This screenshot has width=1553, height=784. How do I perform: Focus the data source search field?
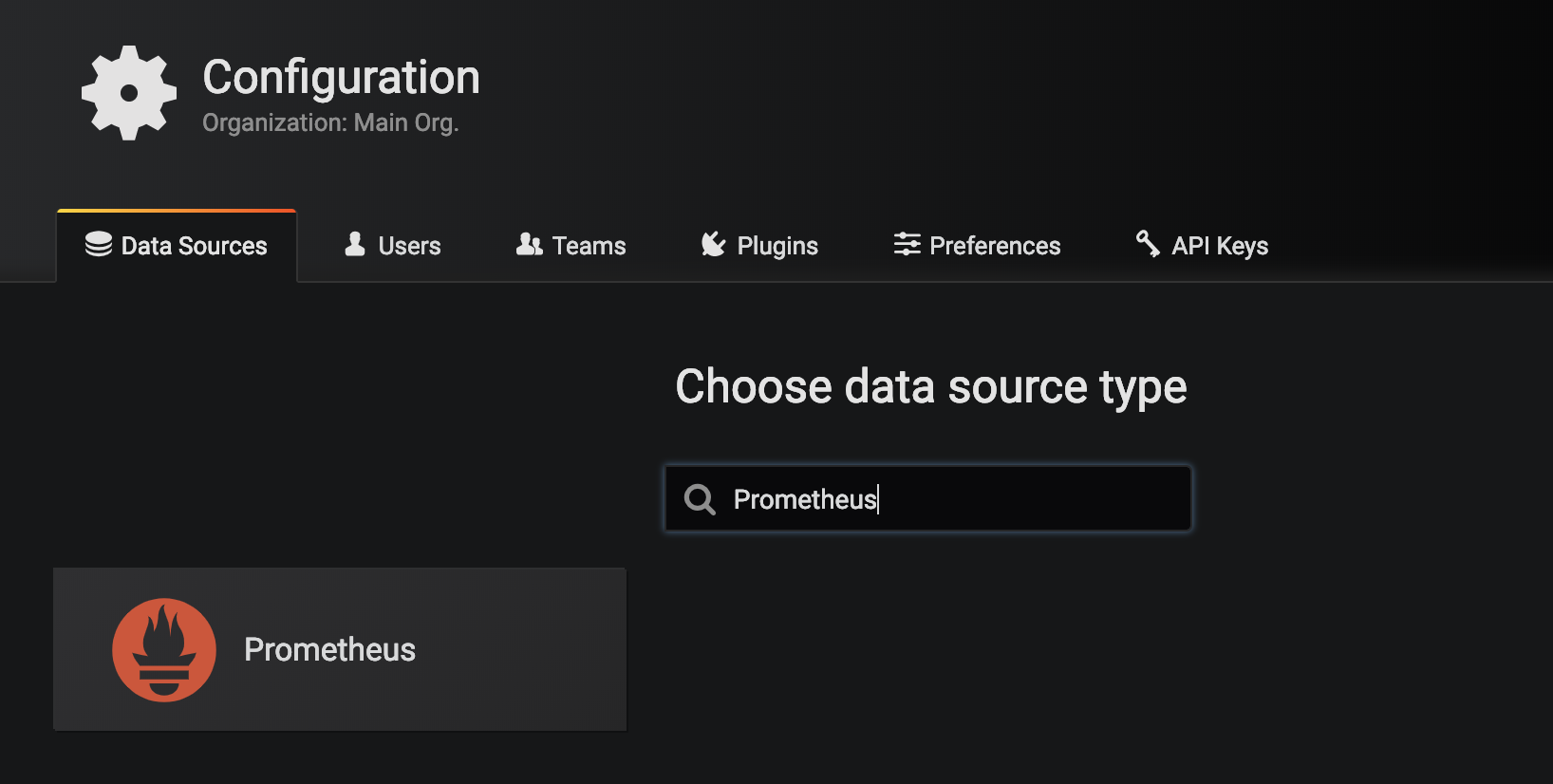[x=928, y=498]
